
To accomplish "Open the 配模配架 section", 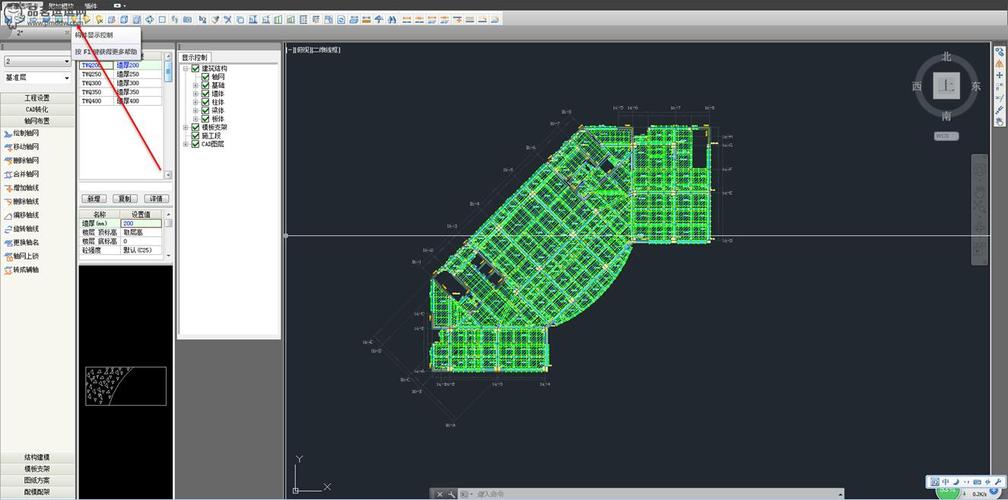I will (37, 492).
